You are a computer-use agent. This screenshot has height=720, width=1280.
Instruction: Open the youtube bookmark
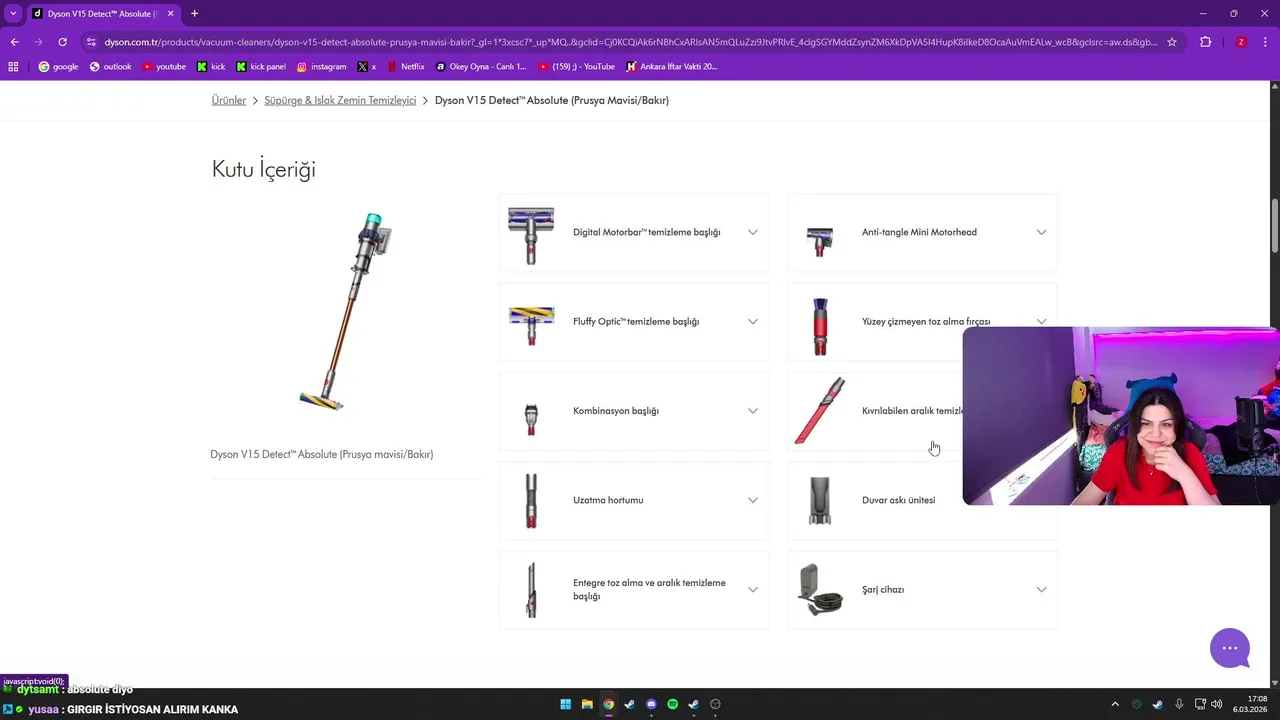tap(164, 67)
